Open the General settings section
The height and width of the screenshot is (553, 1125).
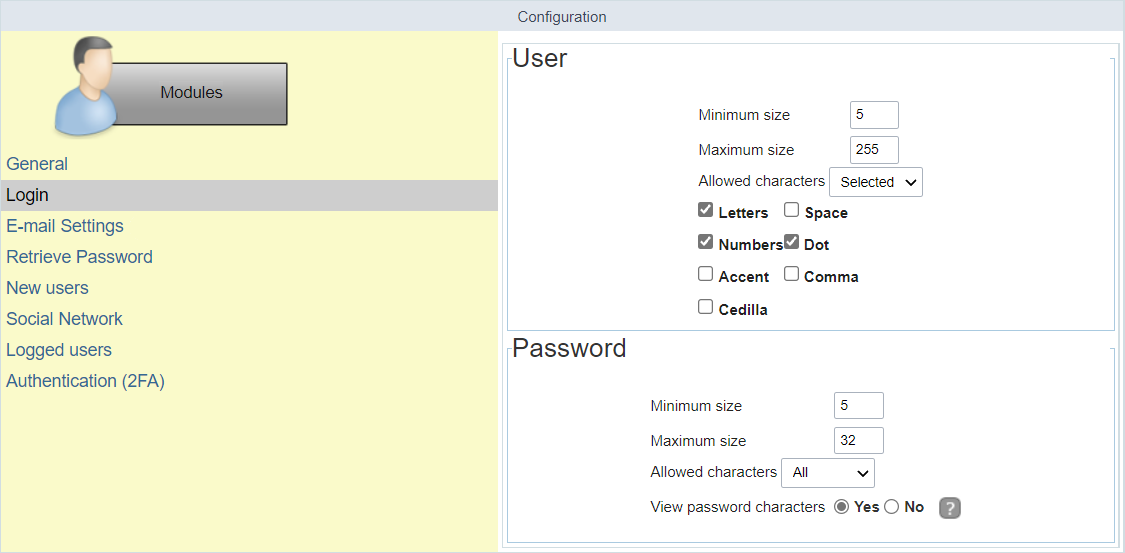coord(37,164)
